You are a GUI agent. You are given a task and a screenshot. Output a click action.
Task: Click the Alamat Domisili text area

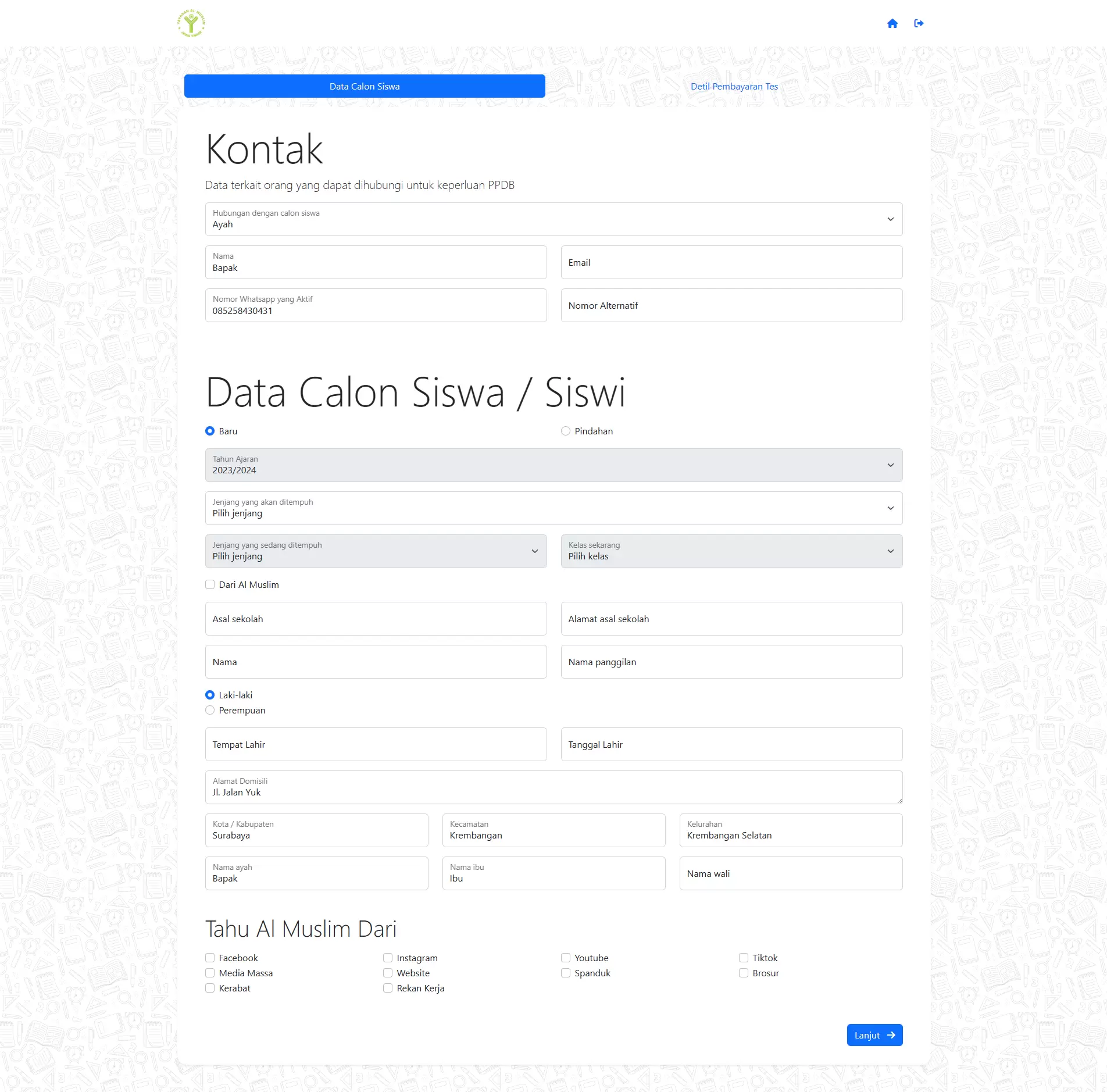553,787
